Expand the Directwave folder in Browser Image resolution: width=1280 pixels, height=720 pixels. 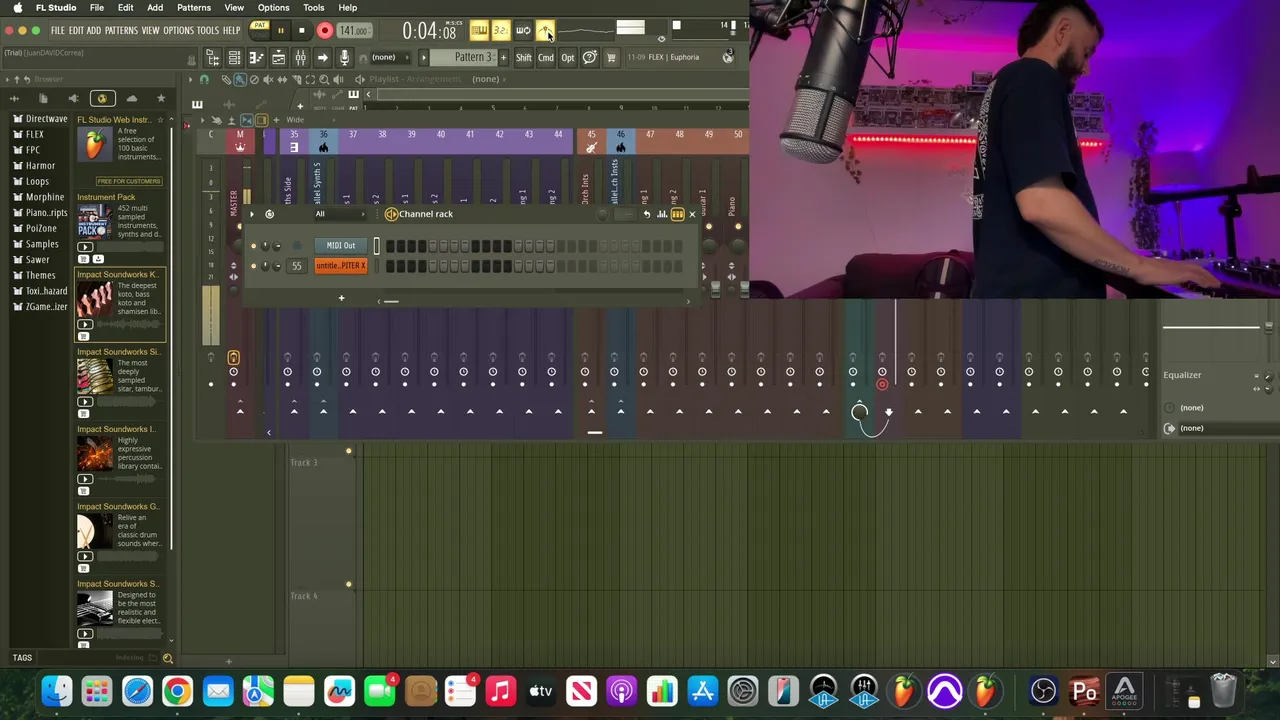pyautogui.click(x=41, y=119)
